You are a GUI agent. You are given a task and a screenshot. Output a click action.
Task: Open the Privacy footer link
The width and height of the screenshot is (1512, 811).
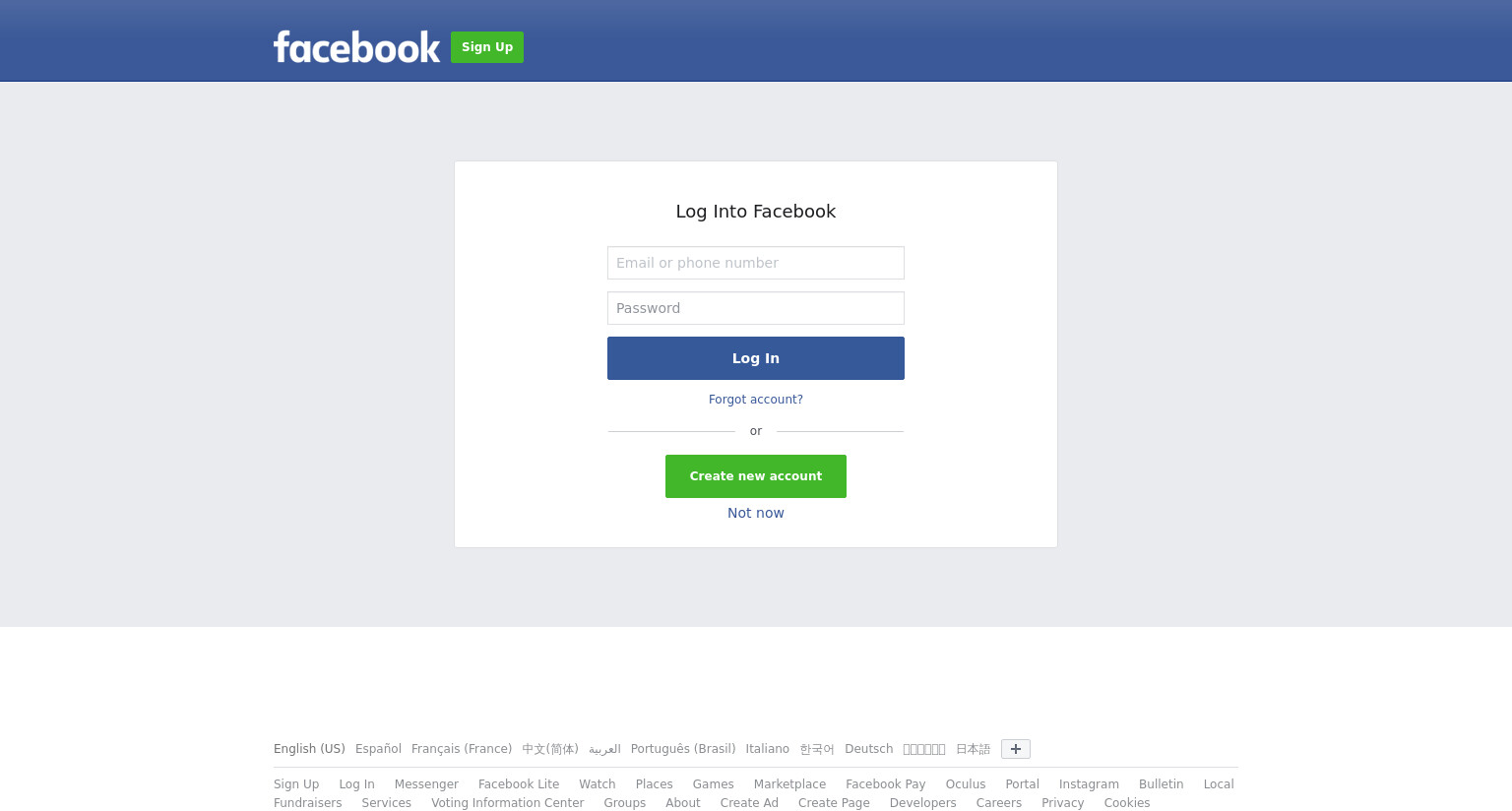1063,803
